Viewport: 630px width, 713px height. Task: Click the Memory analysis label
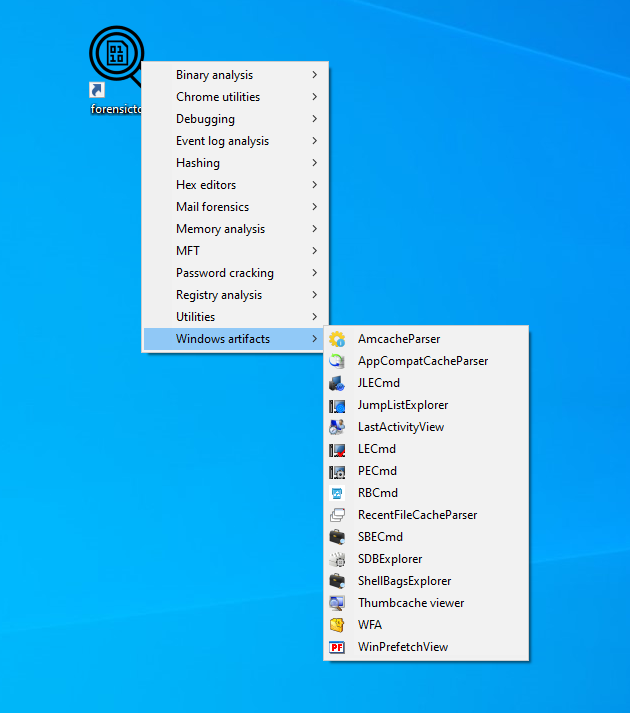pyautogui.click(x=220, y=229)
